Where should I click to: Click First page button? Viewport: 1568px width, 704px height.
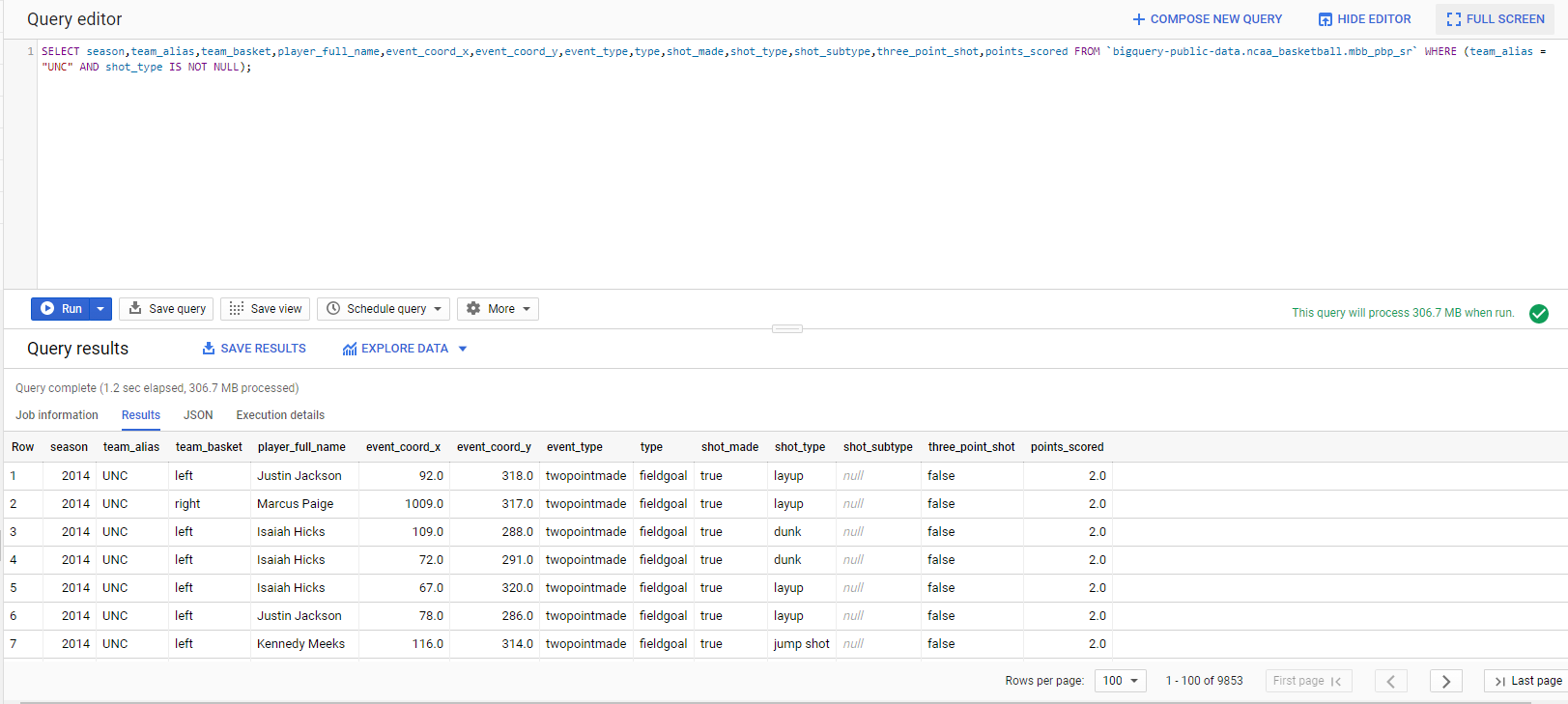(x=1308, y=681)
